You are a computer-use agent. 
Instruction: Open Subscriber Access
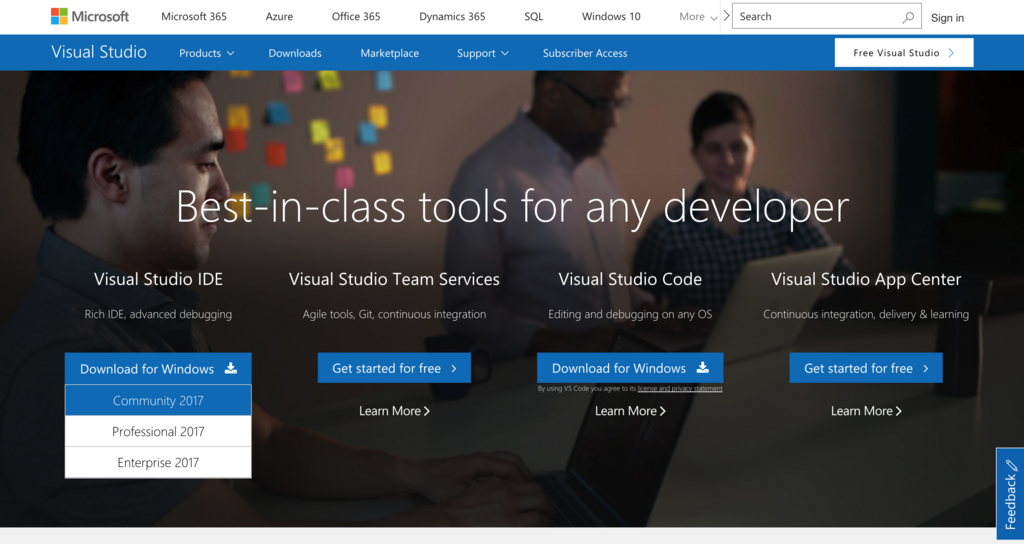click(x=585, y=53)
